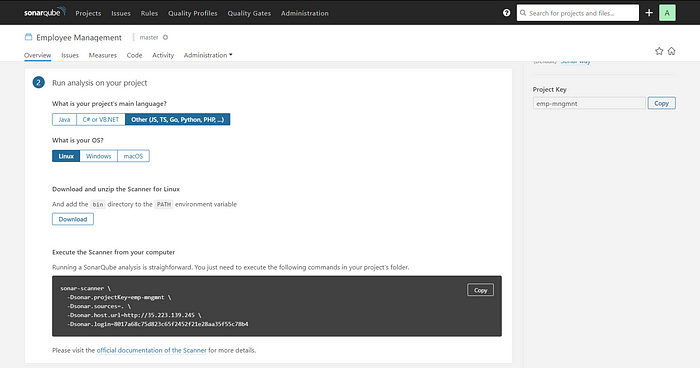Choose macOS as your OS
This screenshot has width=700, height=368.
click(x=133, y=156)
